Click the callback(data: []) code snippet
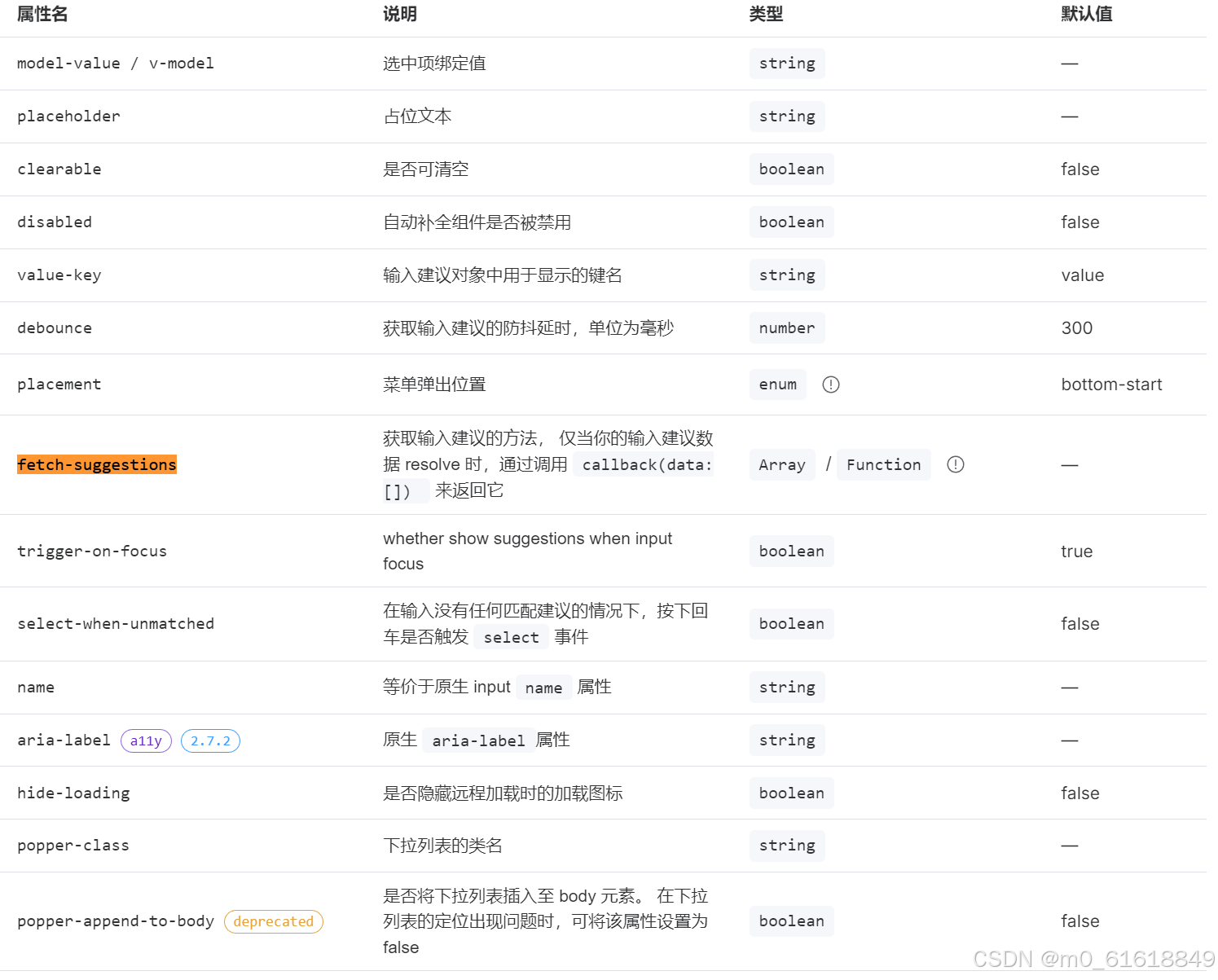The image size is (1218, 980). pyautogui.click(x=644, y=464)
